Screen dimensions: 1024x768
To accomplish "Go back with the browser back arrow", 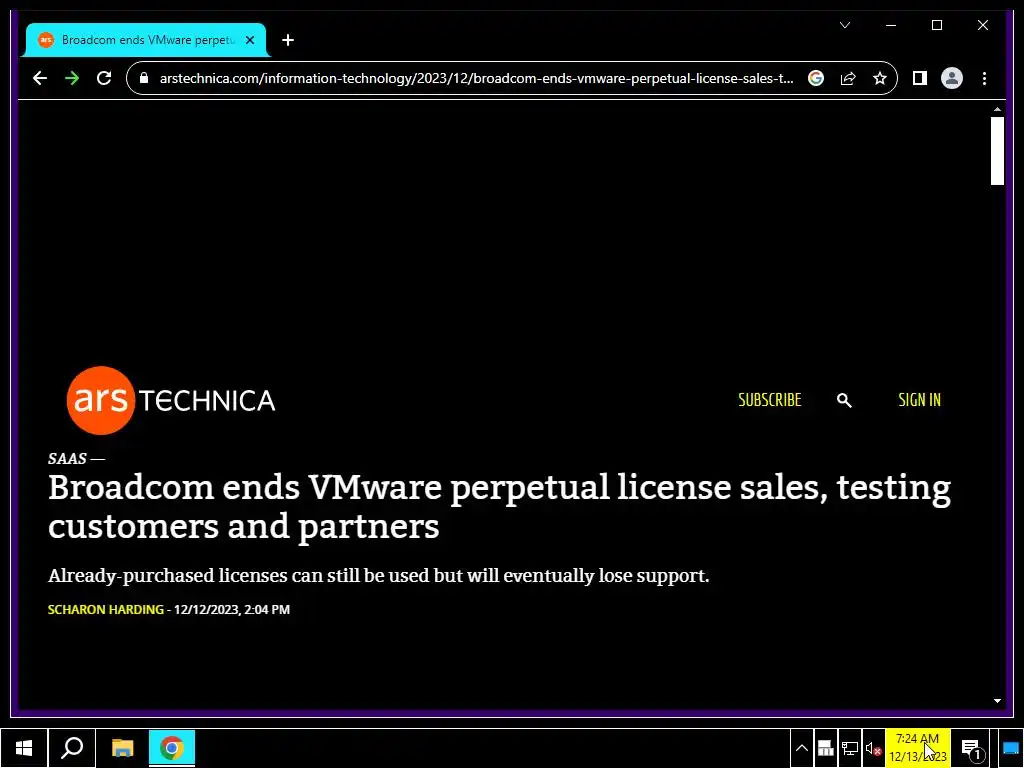I will click(x=40, y=78).
